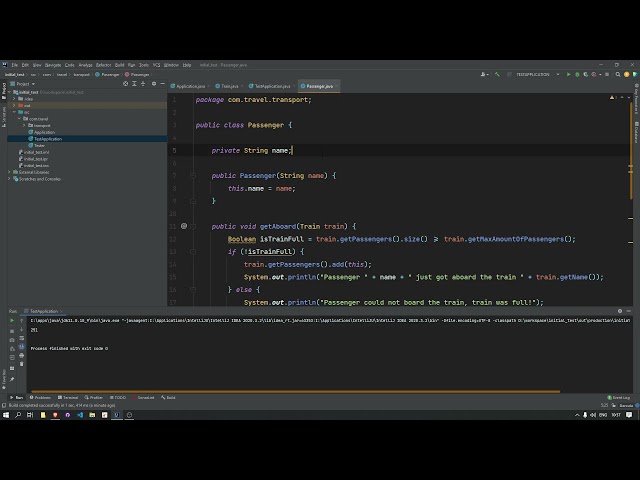
Task: Open the Event Log
Action: [x=619, y=398]
